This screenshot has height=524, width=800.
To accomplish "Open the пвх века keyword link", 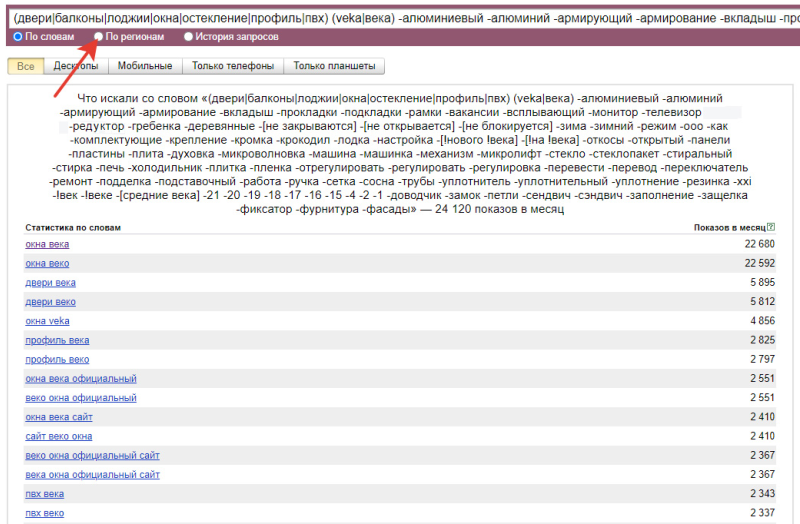I will pyautogui.click(x=45, y=494).
